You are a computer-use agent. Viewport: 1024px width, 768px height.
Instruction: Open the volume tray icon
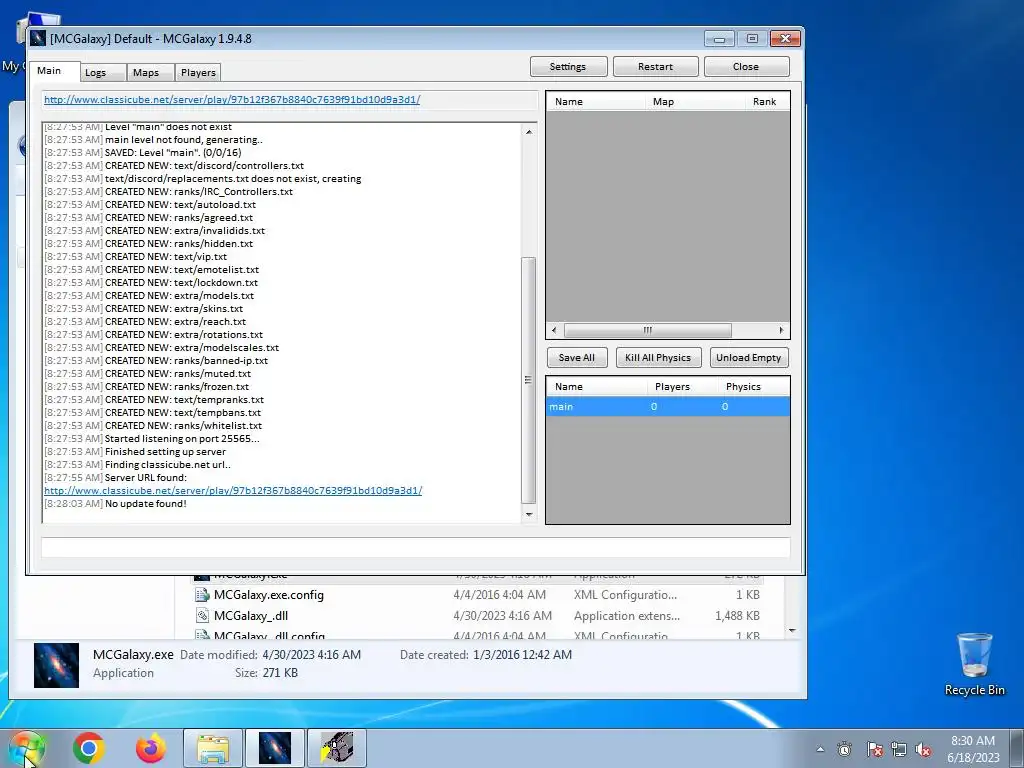923,750
